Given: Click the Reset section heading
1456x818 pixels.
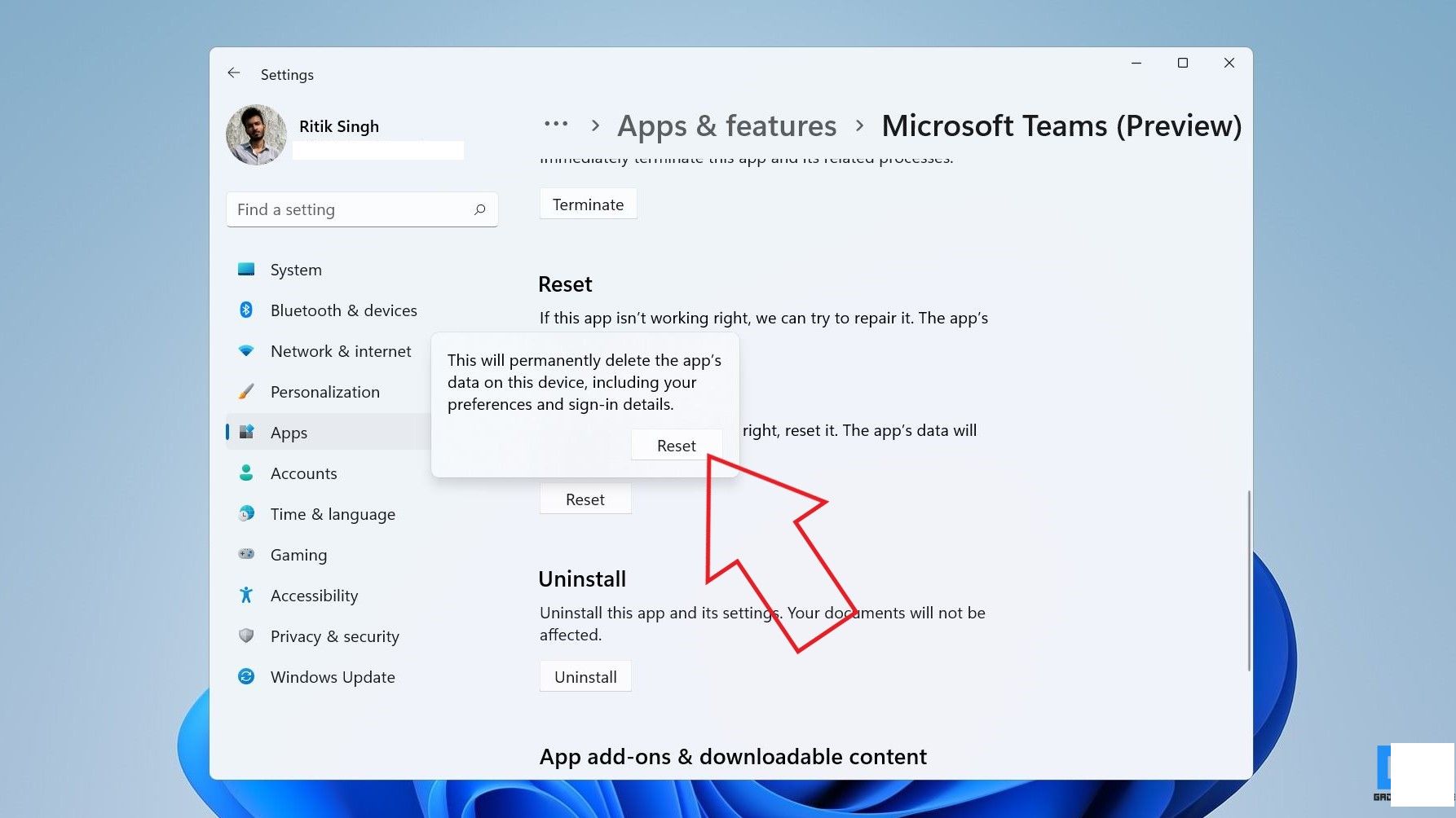Looking at the screenshot, I should pos(565,284).
